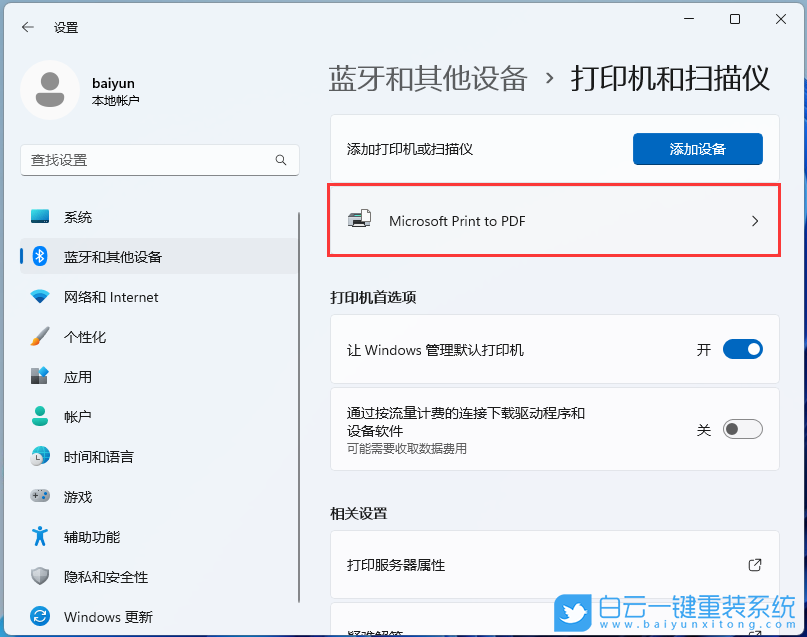Image resolution: width=807 pixels, height=637 pixels.
Task: Click the 帐户 accounts icon
Action: tap(40, 417)
